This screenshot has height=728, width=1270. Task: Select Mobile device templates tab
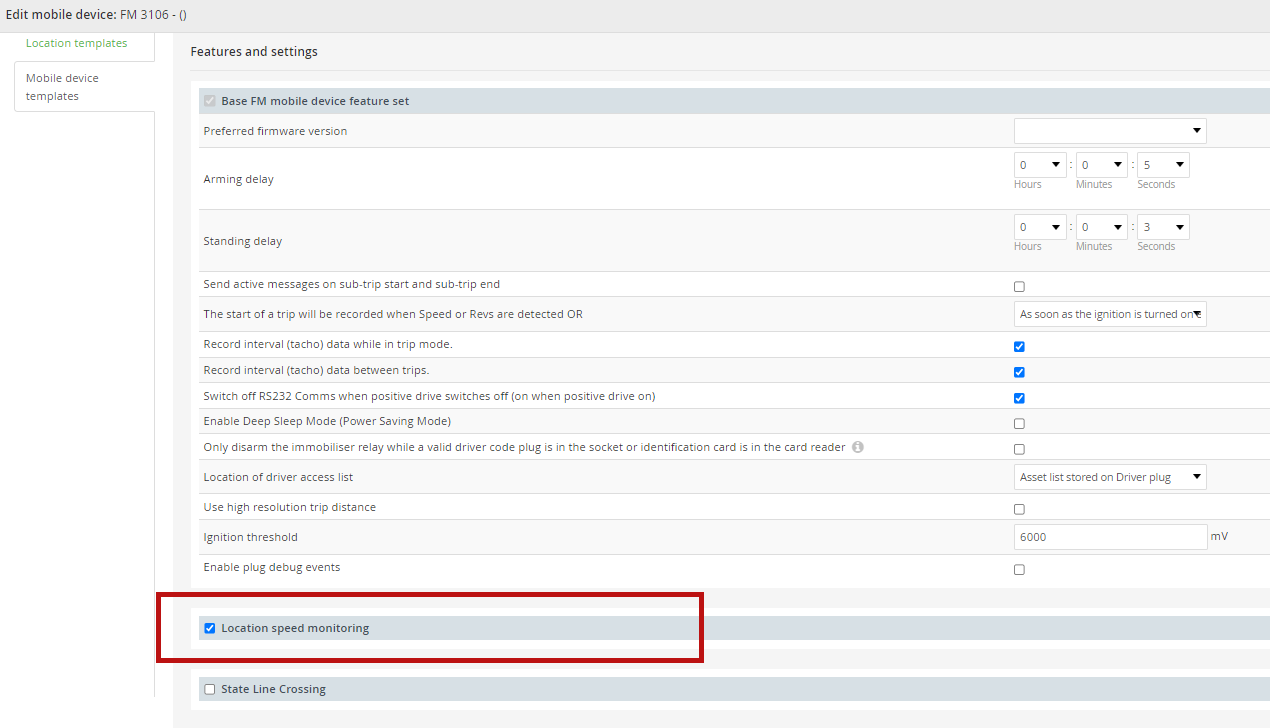(84, 87)
